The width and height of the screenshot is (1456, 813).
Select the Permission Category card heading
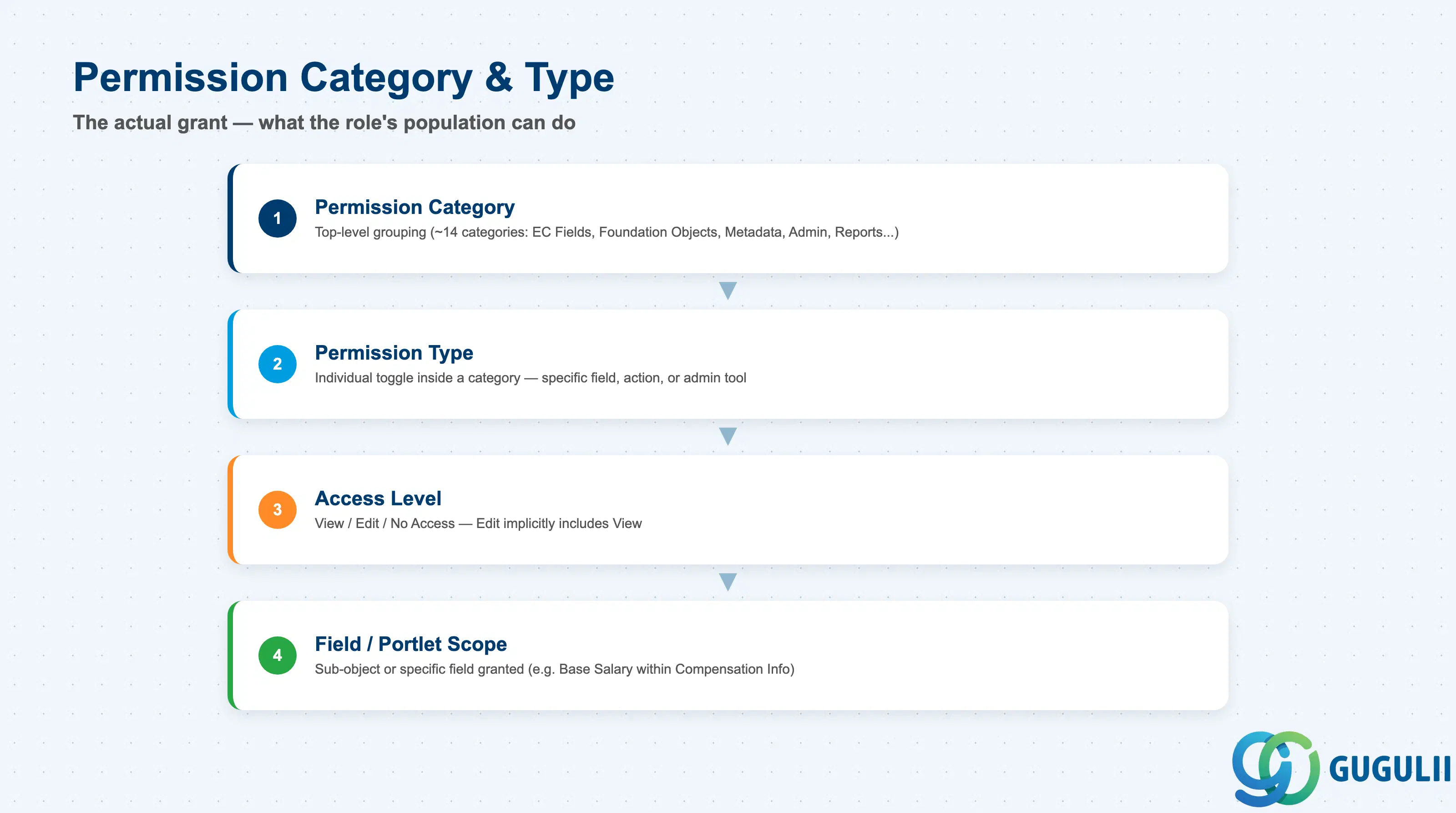415,207
